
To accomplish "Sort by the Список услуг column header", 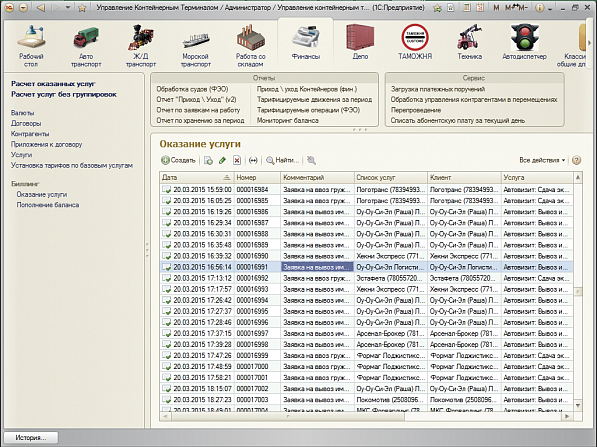I will [x=391, y=177].
